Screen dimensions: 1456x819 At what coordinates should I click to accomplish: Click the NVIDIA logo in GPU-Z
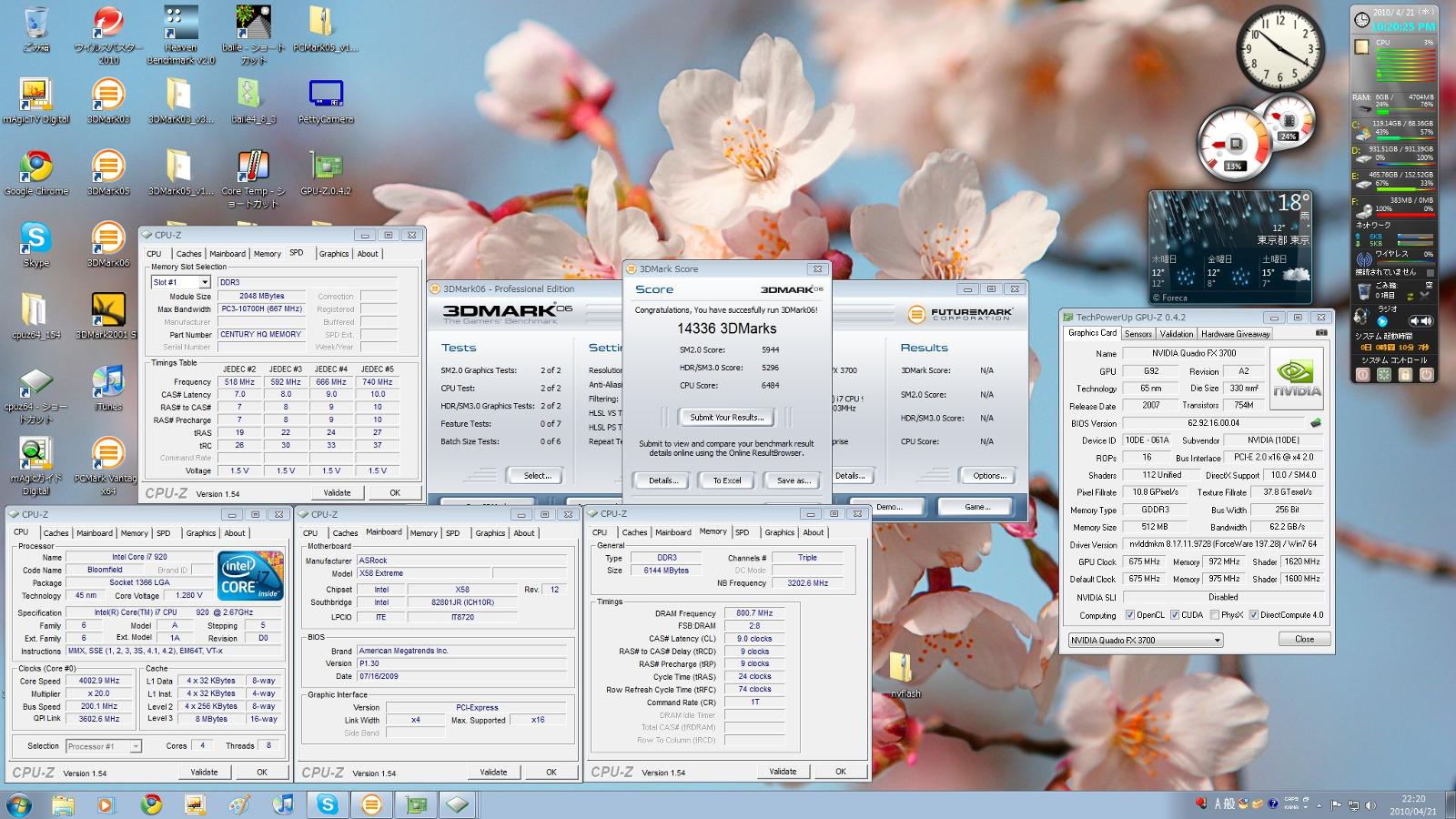[1297, 379]
